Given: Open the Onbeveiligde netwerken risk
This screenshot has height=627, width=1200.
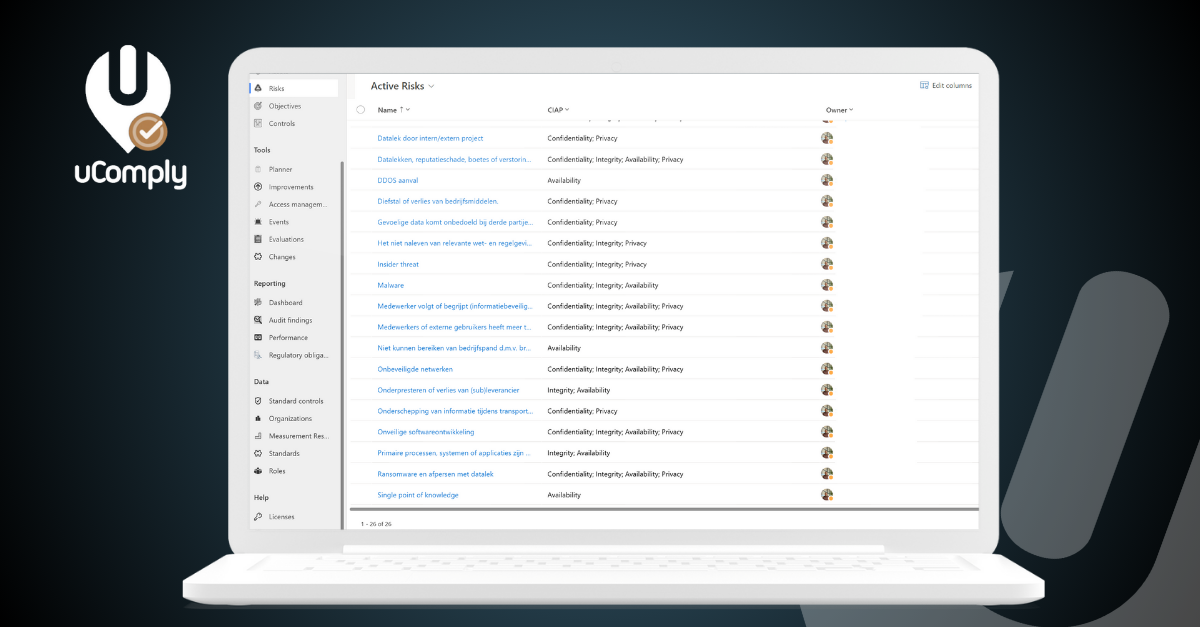Looking at the screenshot, I should coord(415,369).
